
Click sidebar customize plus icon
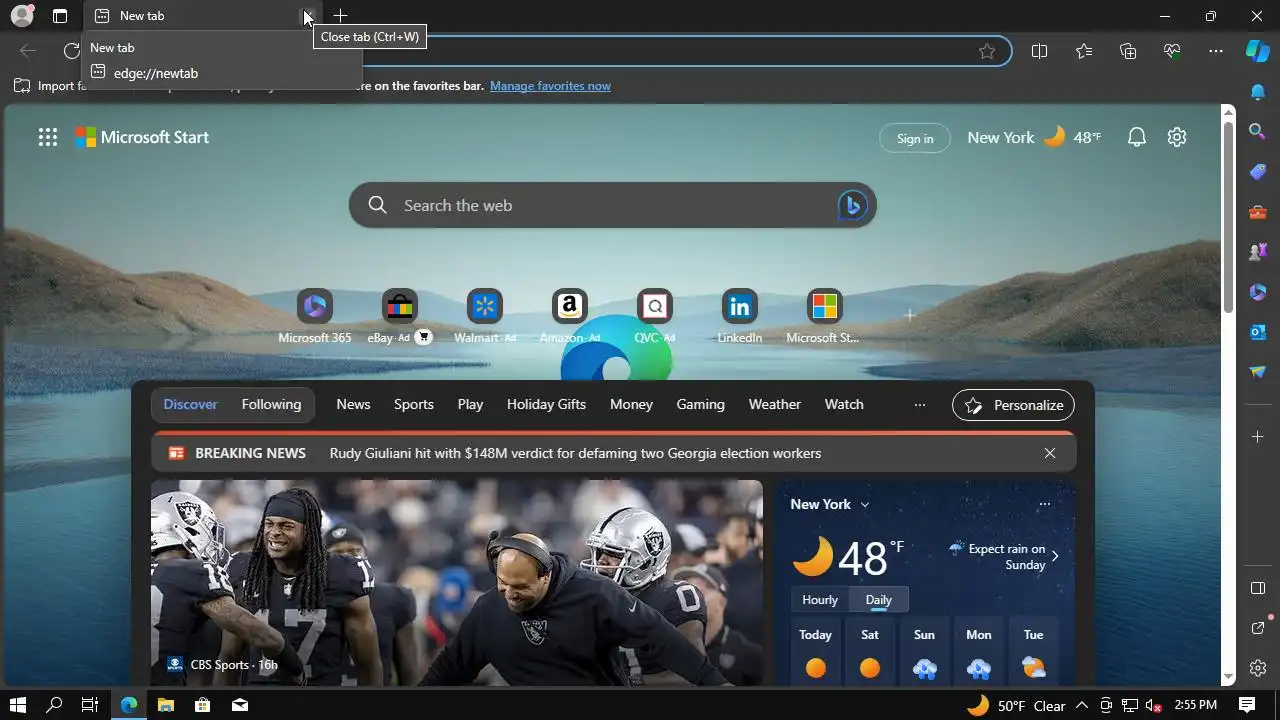point(1258,437)
